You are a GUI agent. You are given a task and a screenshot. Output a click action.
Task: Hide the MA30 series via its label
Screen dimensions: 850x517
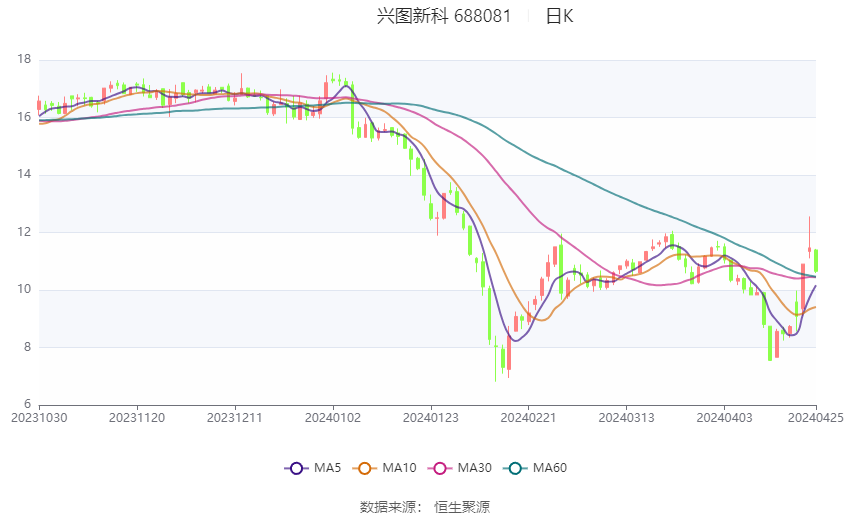pyautogui.click(x=475, y=468)
